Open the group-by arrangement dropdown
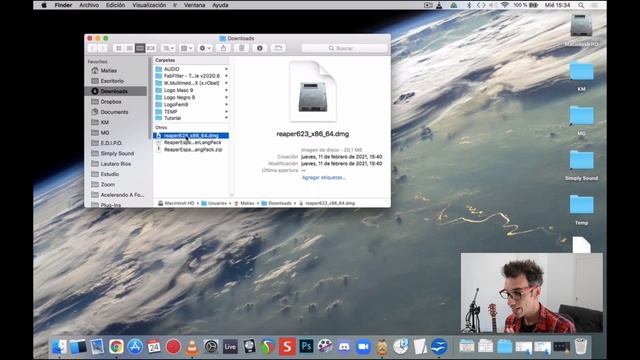The height and width of the screenshot is (360, 640). (168, 48)
